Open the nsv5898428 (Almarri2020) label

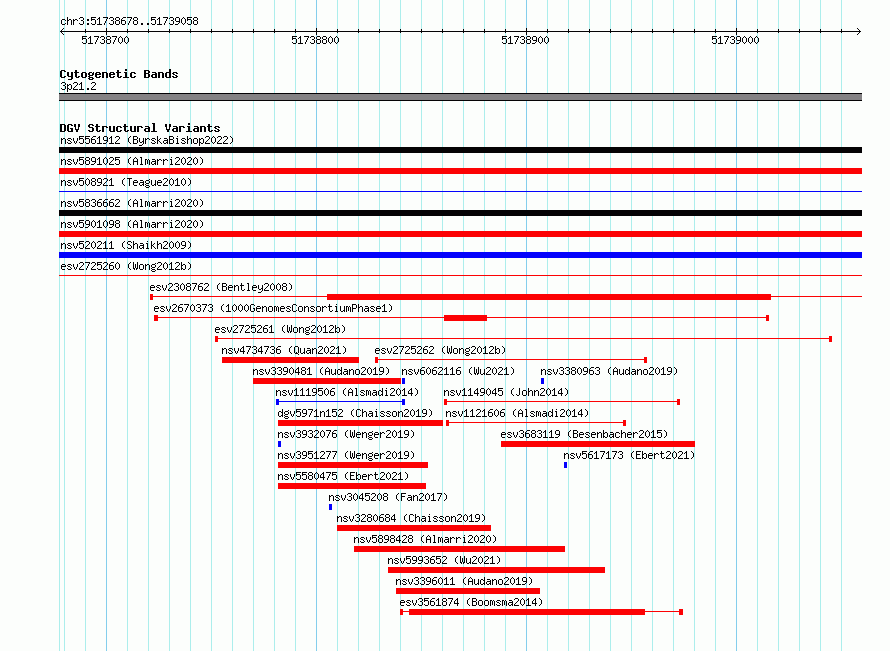425,539
